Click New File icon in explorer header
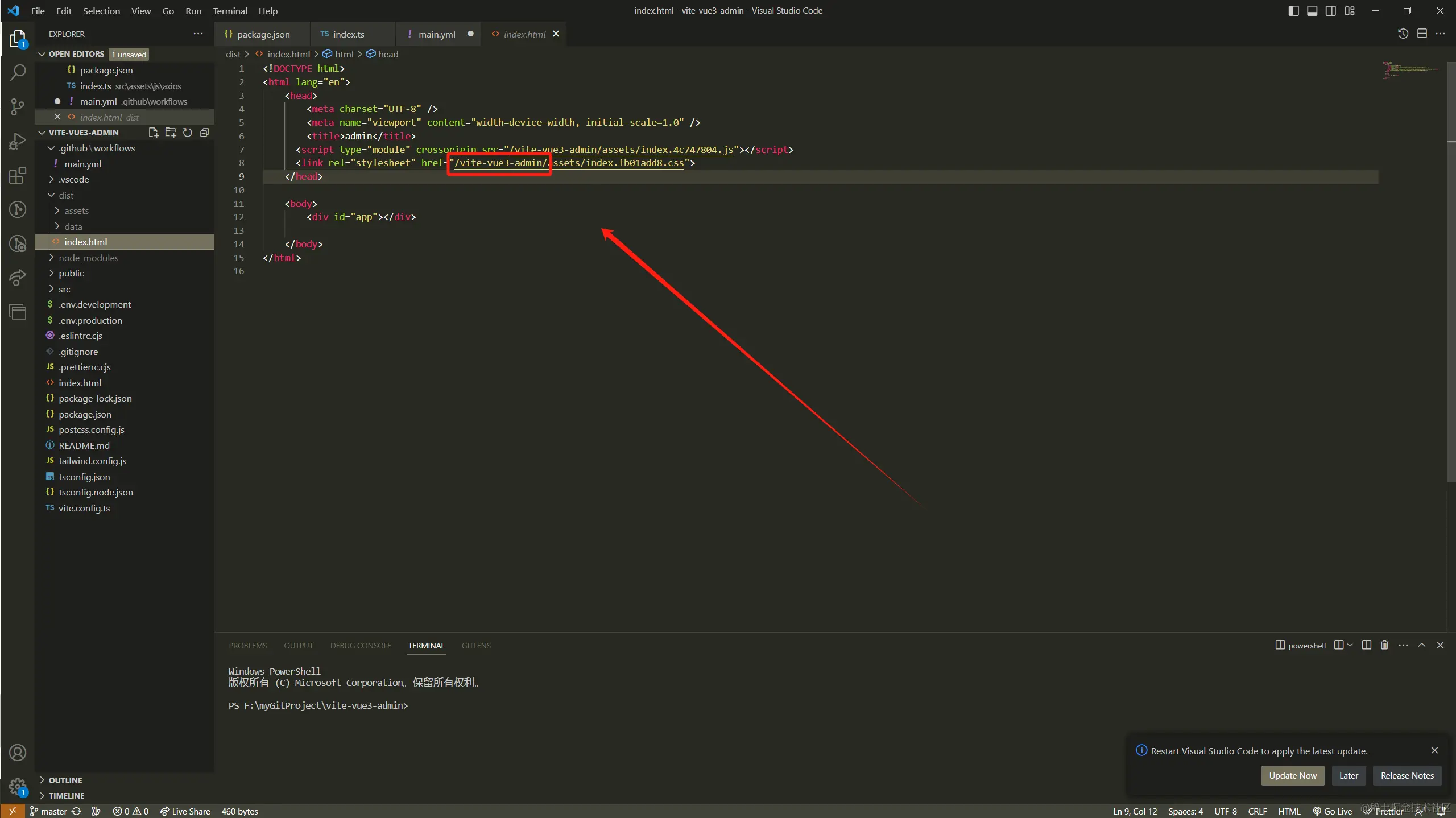This screenshot has height=818, width=1456. coord(153,133)
